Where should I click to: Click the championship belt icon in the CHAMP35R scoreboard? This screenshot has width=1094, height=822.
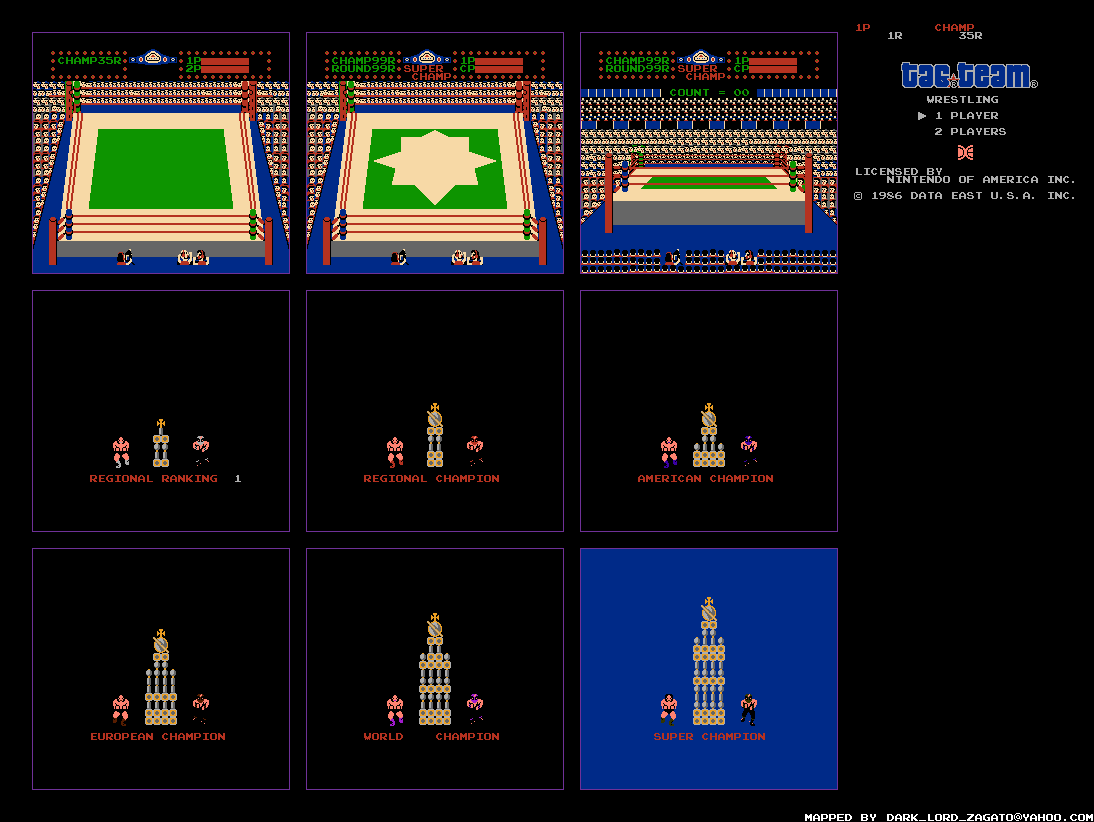click(153, 58)
